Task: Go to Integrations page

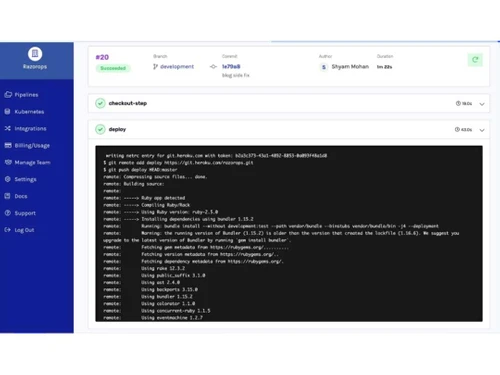Action: tap(30, 129)
